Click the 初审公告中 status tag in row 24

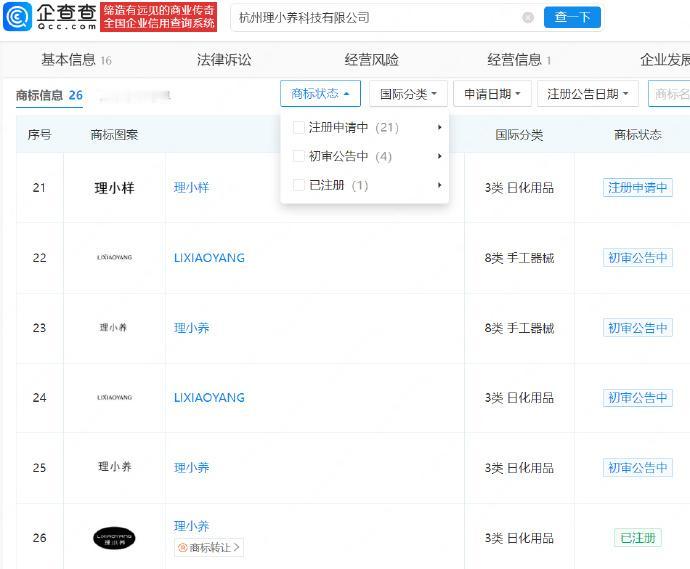638,398
